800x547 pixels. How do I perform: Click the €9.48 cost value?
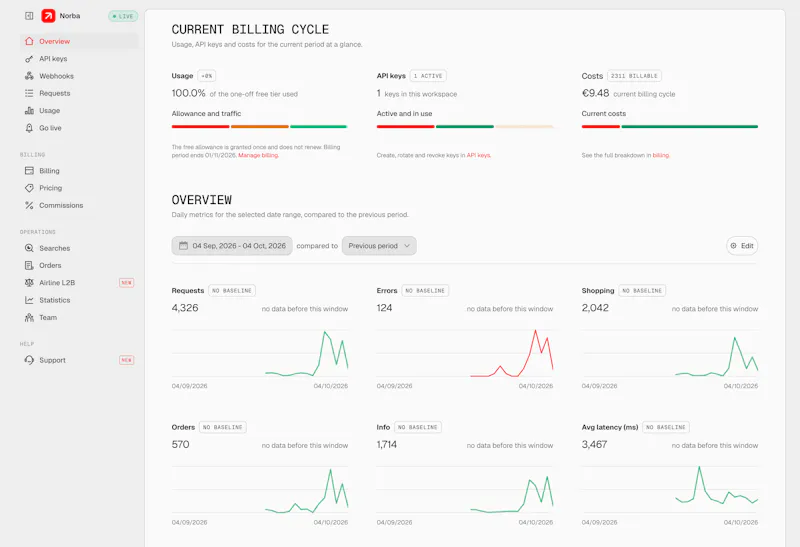[x=595, y=93]
